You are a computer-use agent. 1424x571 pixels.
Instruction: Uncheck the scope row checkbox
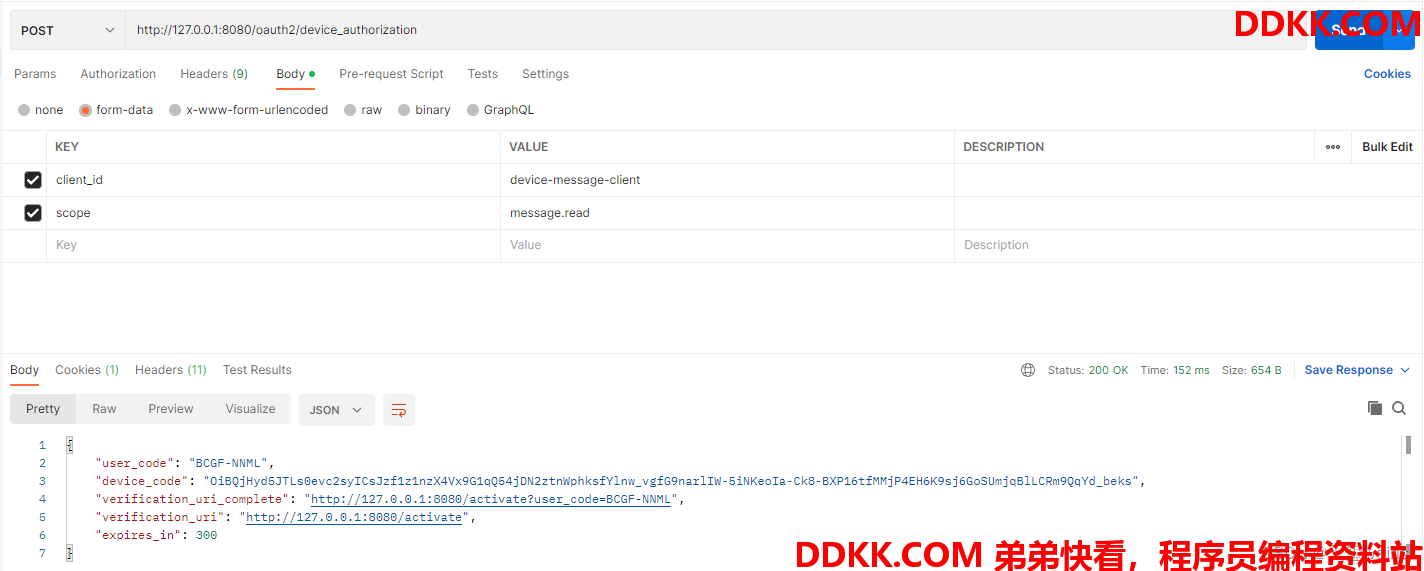(33, 213)
